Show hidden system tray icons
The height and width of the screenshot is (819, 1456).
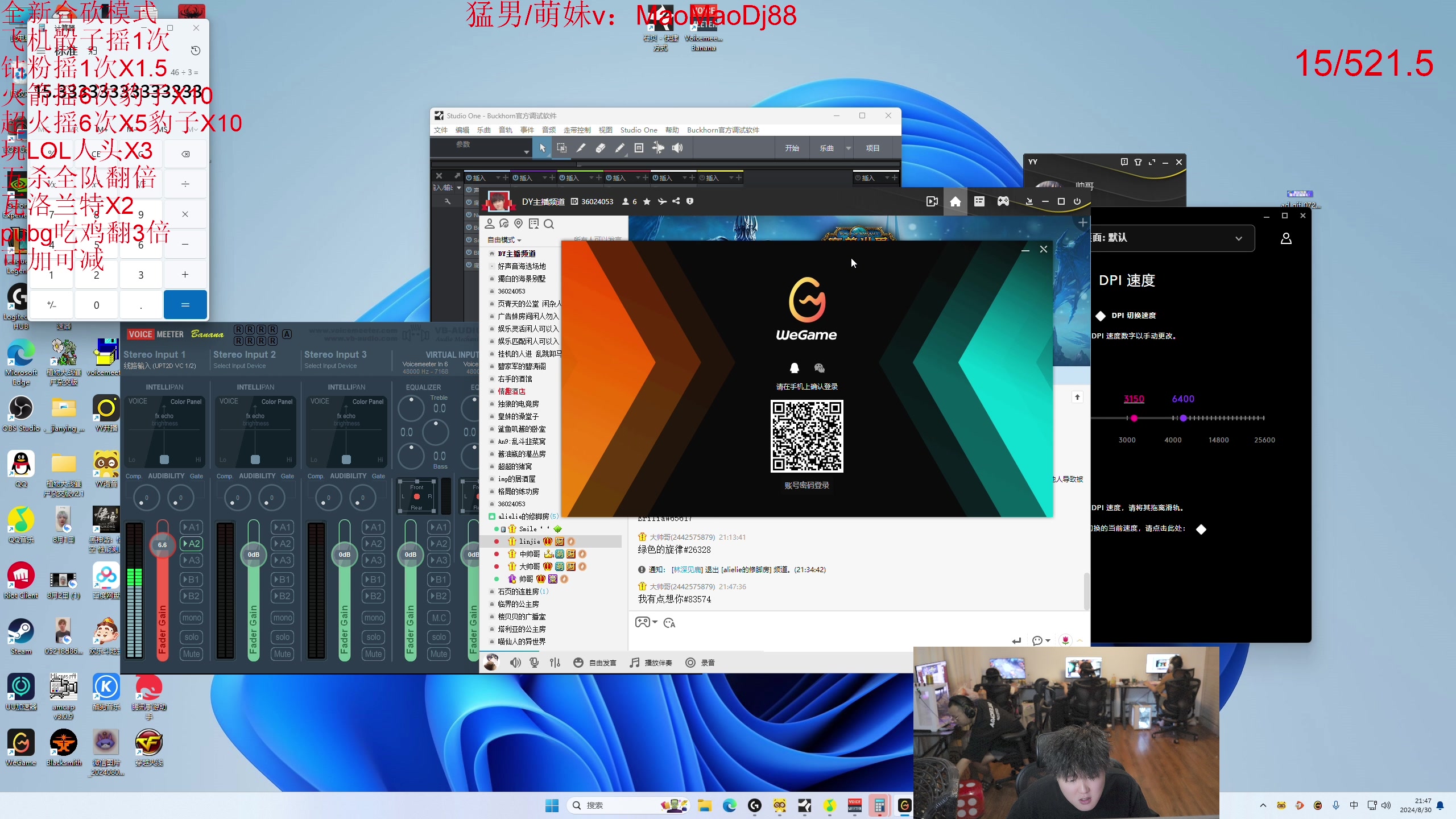tap(1263, 805)
